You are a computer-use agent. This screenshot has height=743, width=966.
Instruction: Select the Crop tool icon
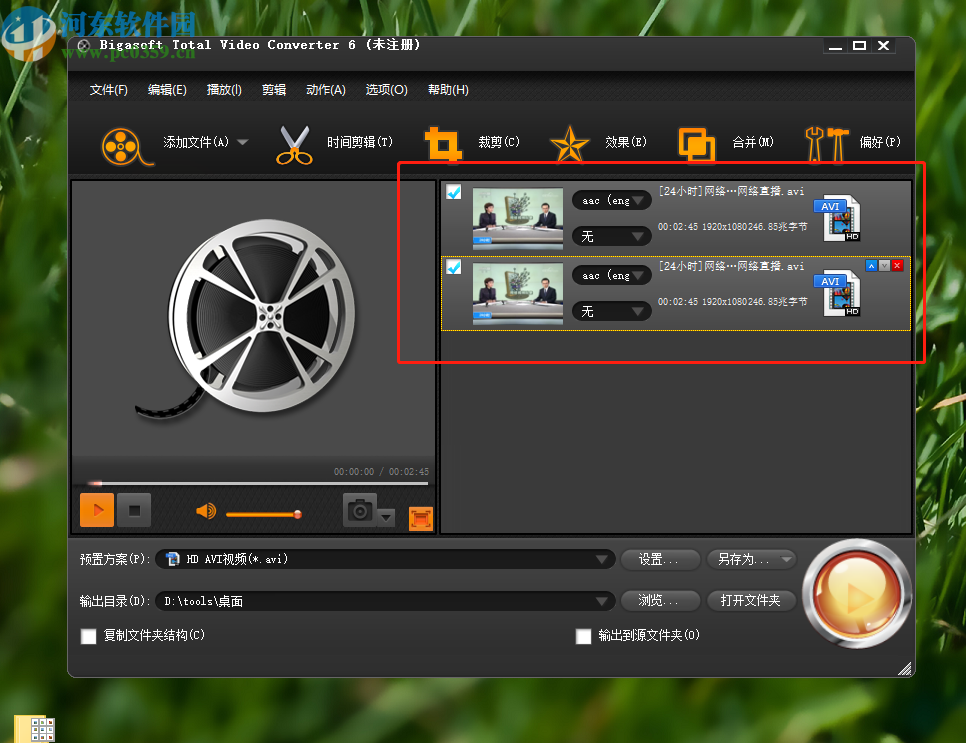pyautogui.click(x=443, y=144)
